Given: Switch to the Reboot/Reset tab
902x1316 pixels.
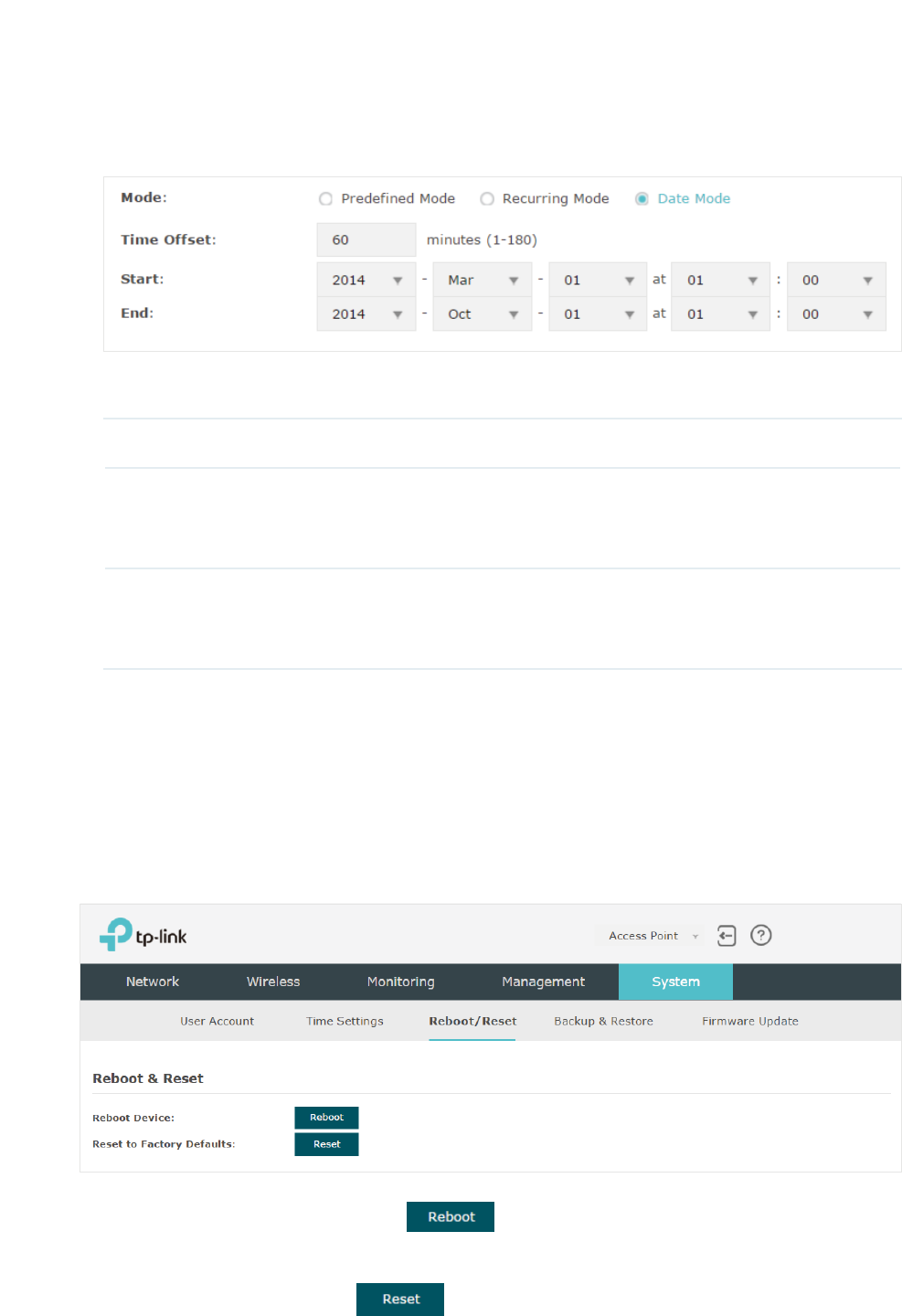Looking at the screenshot, I should coord(472,1021).
